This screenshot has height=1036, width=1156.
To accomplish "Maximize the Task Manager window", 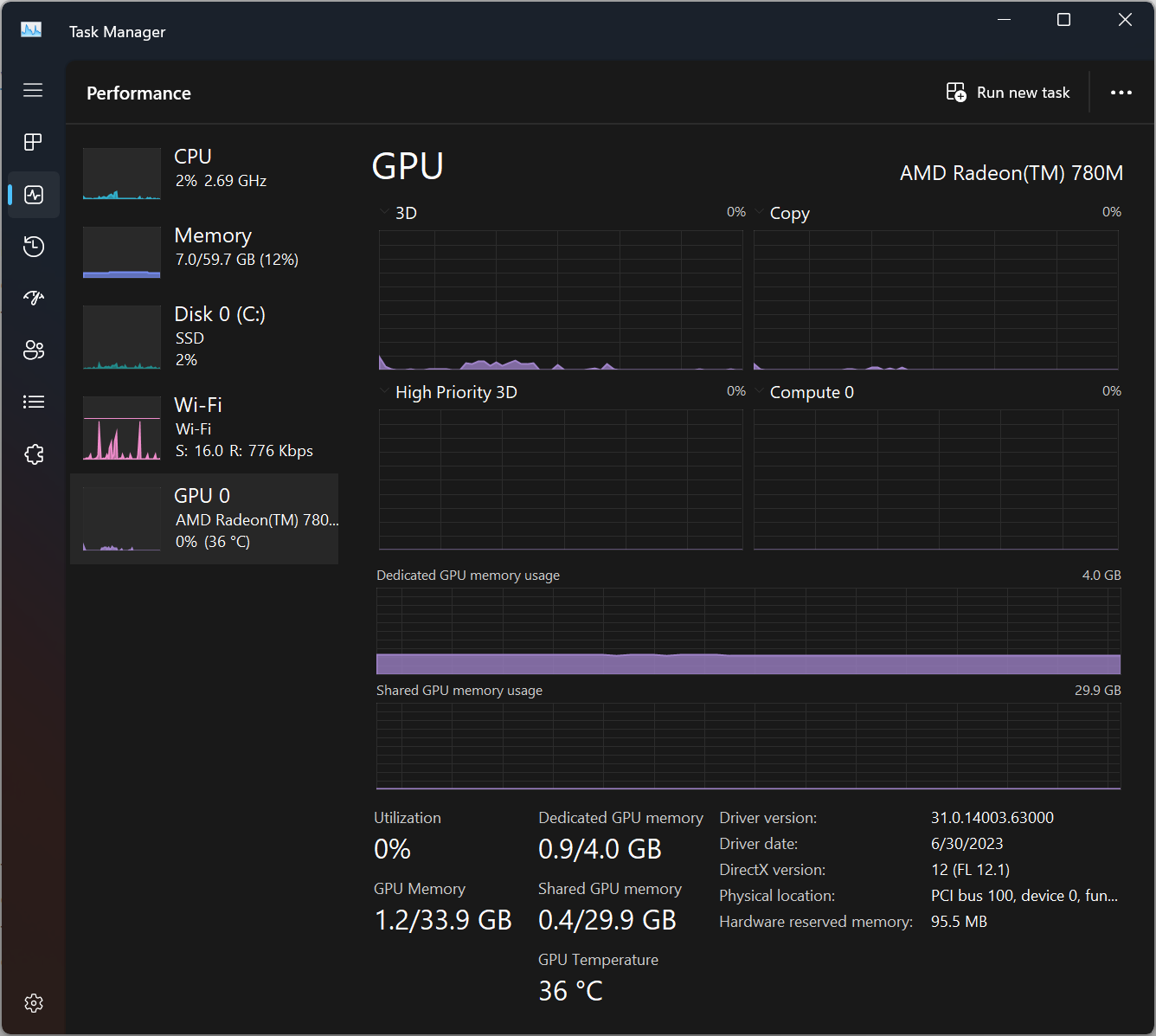I will tap(1064, 20).
